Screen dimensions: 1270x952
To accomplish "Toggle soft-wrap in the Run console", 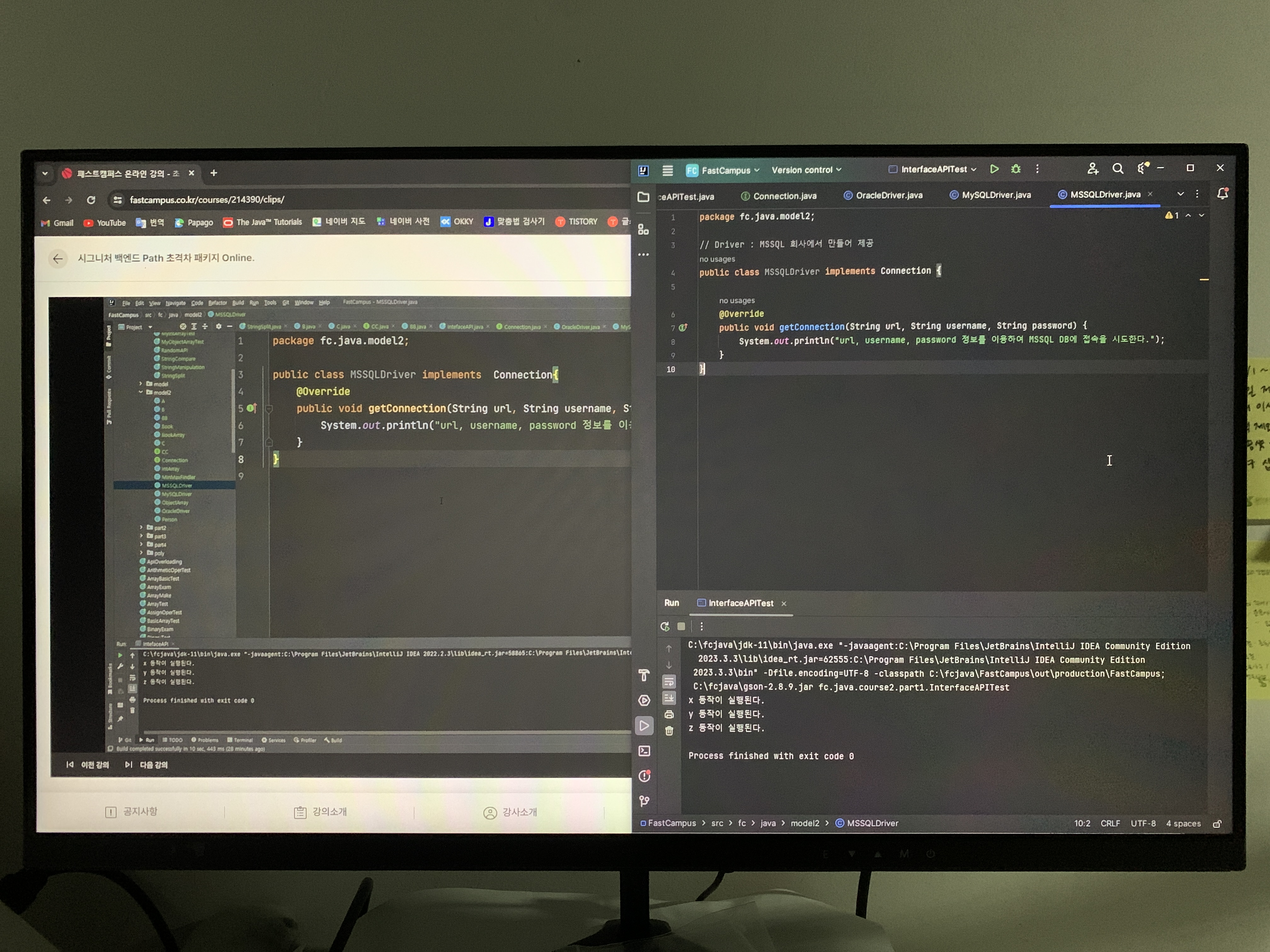I will click(669, 682).
